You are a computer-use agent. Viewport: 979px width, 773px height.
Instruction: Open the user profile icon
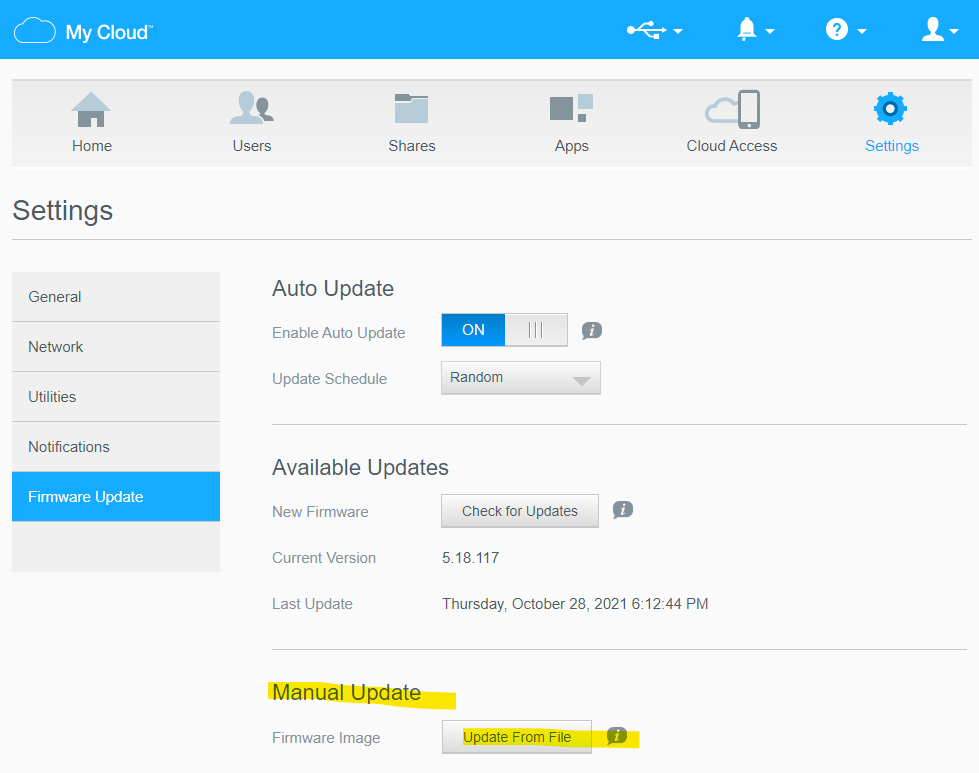(933, 29)
